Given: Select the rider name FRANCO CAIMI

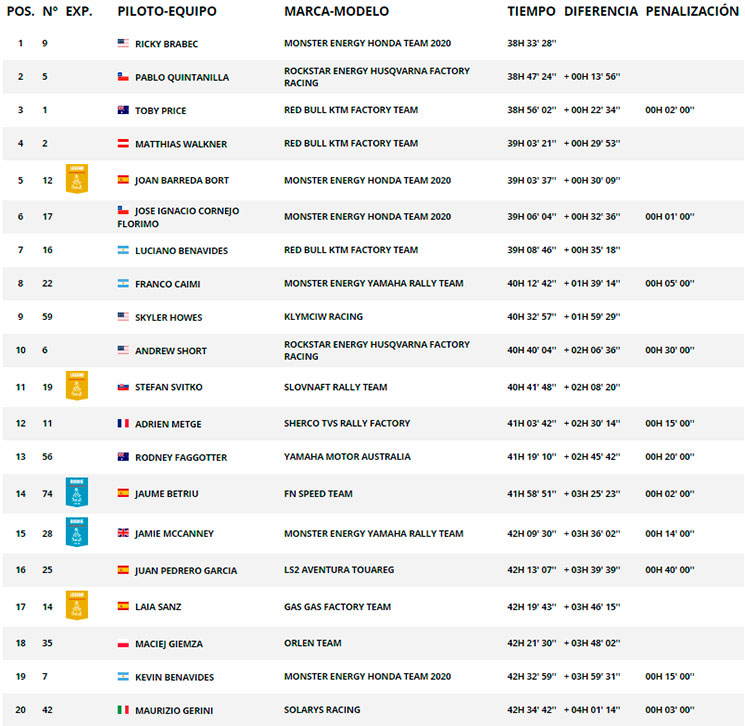Looking at the screenshot, I should point(168,284).
